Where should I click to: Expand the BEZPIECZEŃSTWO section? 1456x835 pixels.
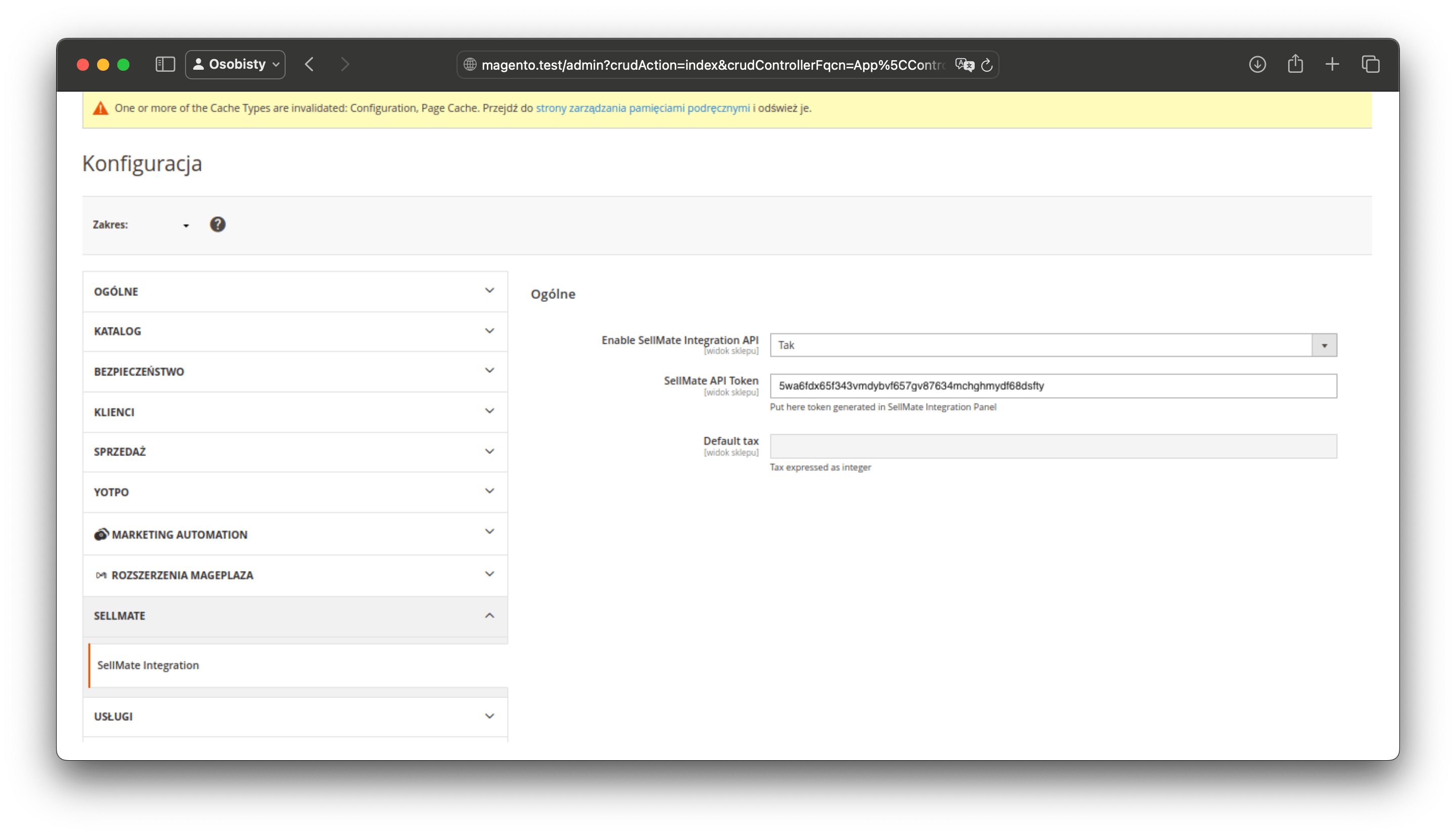click(295, 372)
